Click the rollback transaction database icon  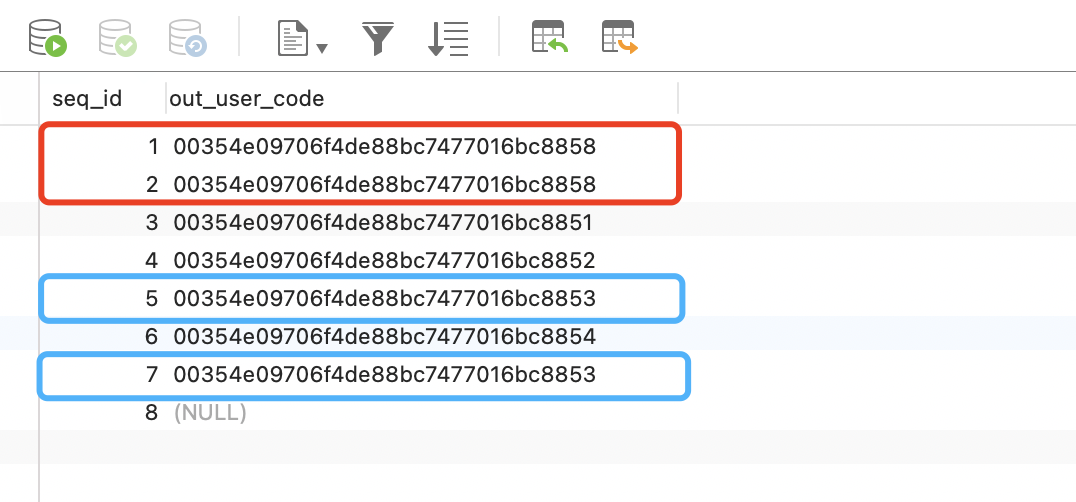[187, 38]
